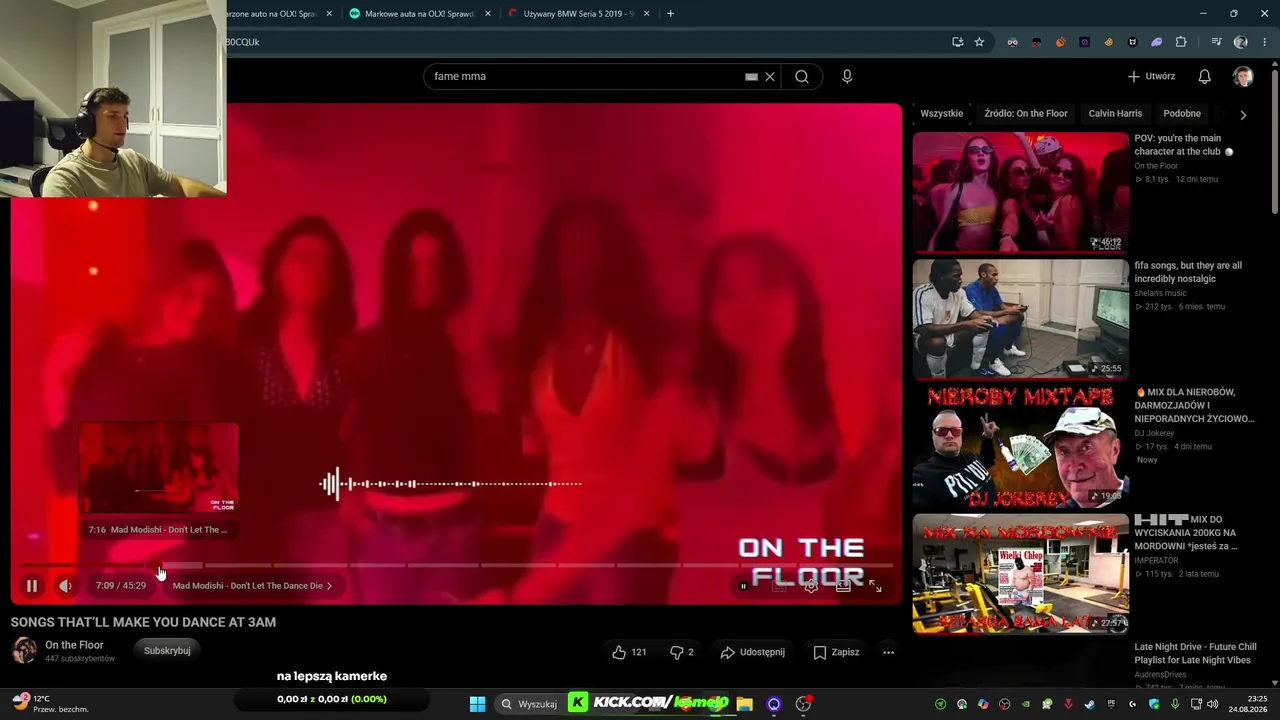Screen dimensions: 1280x720
Task: Expand the chapter 'Mad Modishi - Don't Let The Dance Die'
Action: 252,586
